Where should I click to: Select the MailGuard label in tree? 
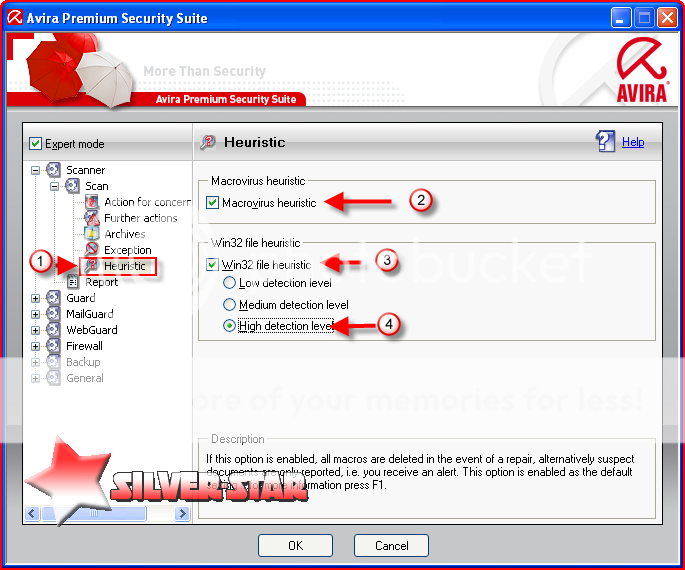click(x=90, y=314)
